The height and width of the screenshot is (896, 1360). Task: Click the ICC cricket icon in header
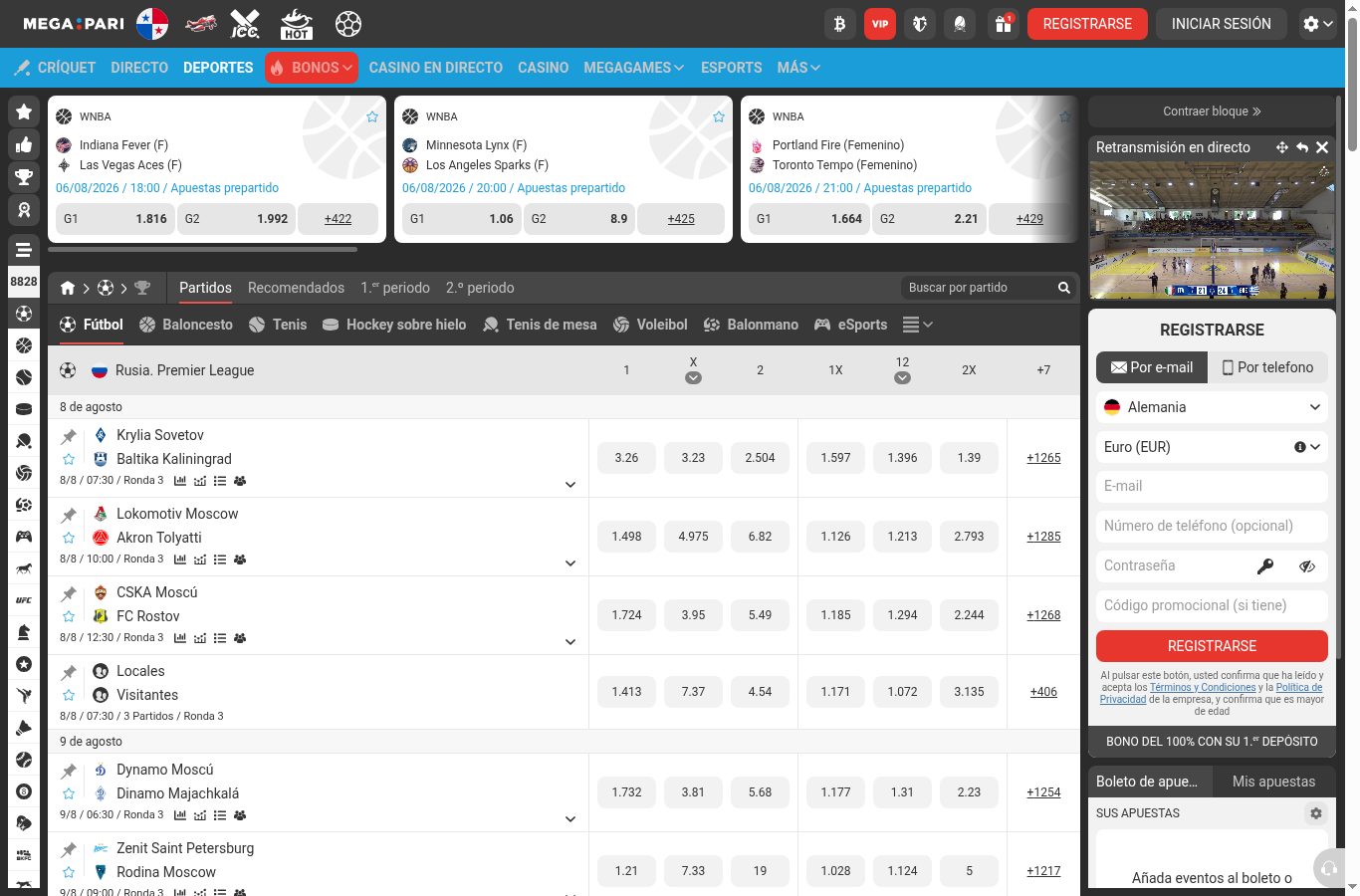[245, 24]
